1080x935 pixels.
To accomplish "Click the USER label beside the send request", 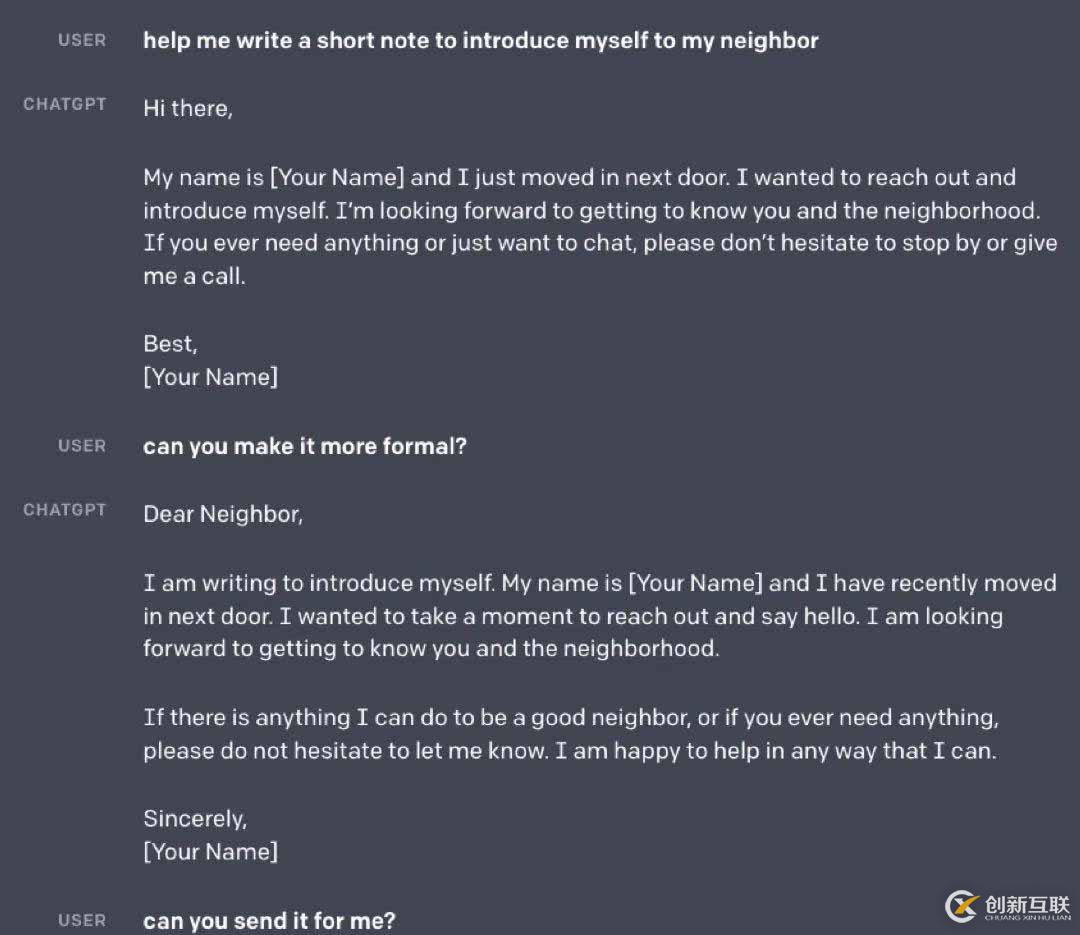I will pos(82,920).
